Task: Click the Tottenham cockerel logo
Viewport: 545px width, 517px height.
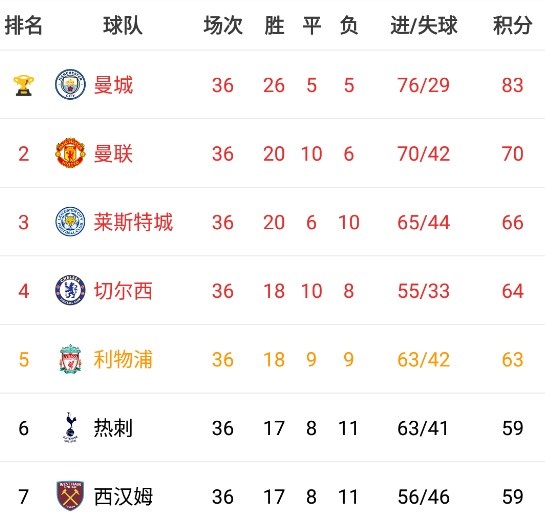Action: [x=70, y=427]
